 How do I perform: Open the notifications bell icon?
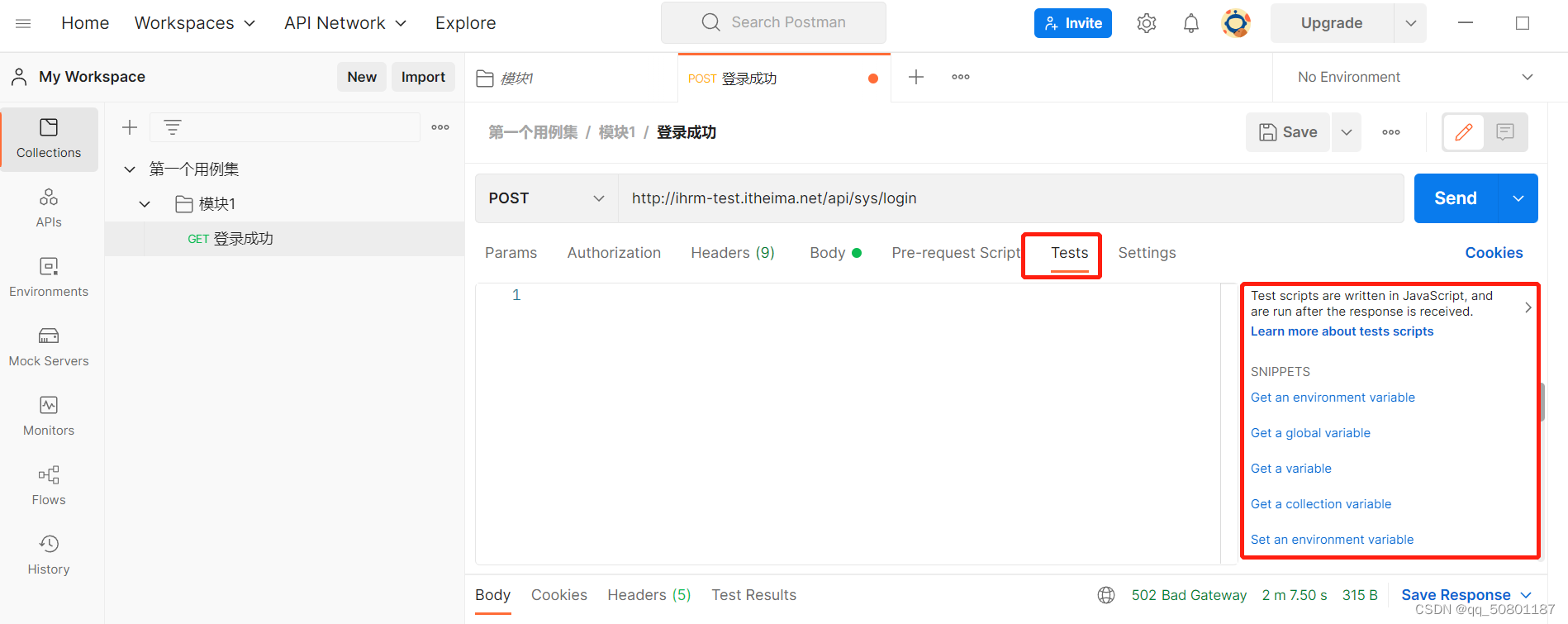(x=1191, y=23)
